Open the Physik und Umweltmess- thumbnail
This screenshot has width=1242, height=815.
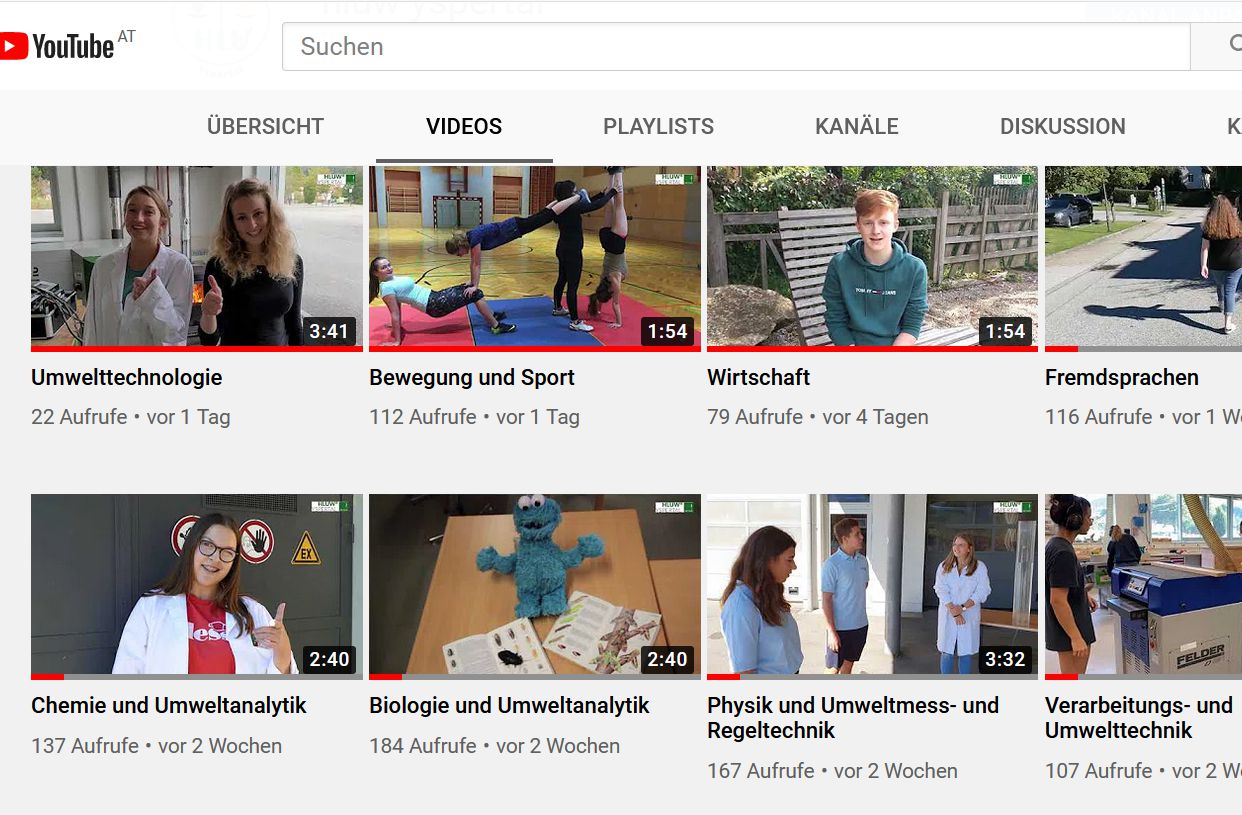click(873, 585)
